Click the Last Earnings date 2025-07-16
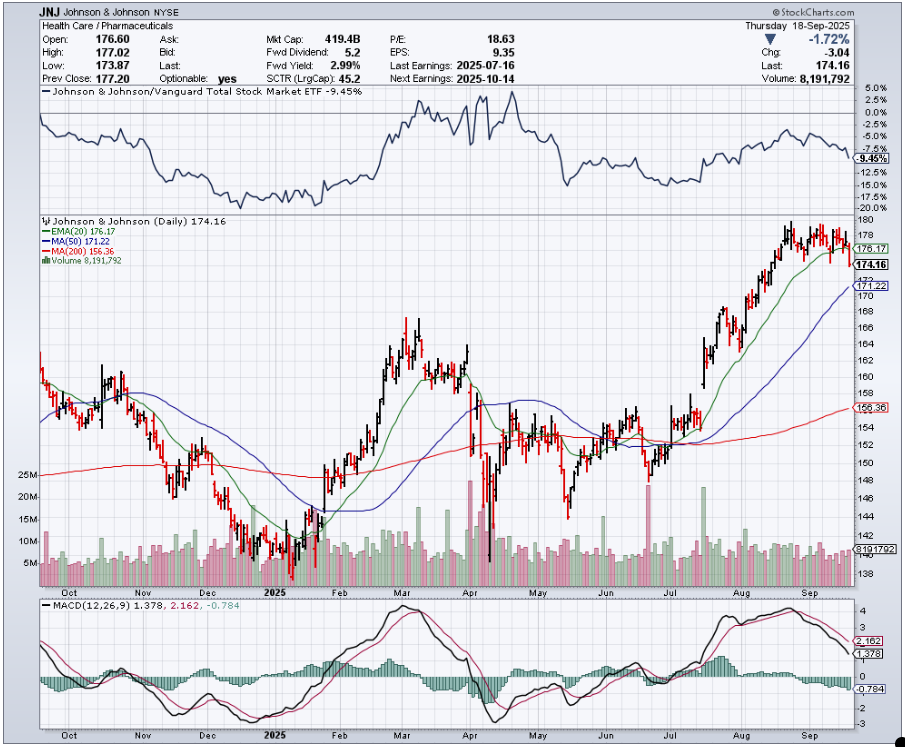 pos(485,66)
